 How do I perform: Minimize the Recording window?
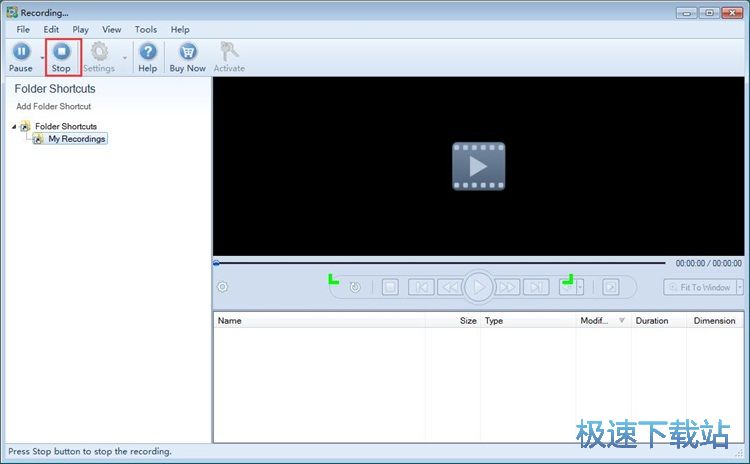[x=686, y=13]
